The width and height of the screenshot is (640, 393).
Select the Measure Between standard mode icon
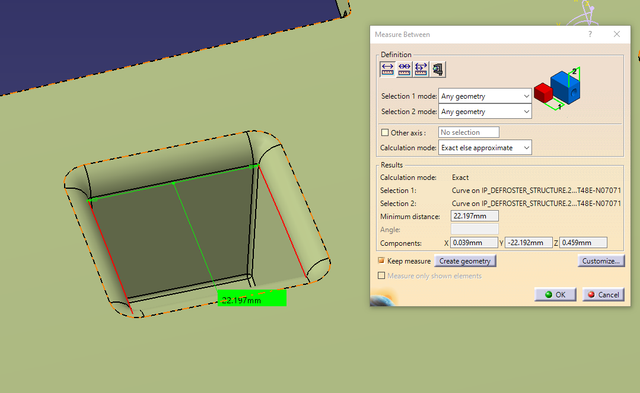pyautogui.click(x=387, y=69)
